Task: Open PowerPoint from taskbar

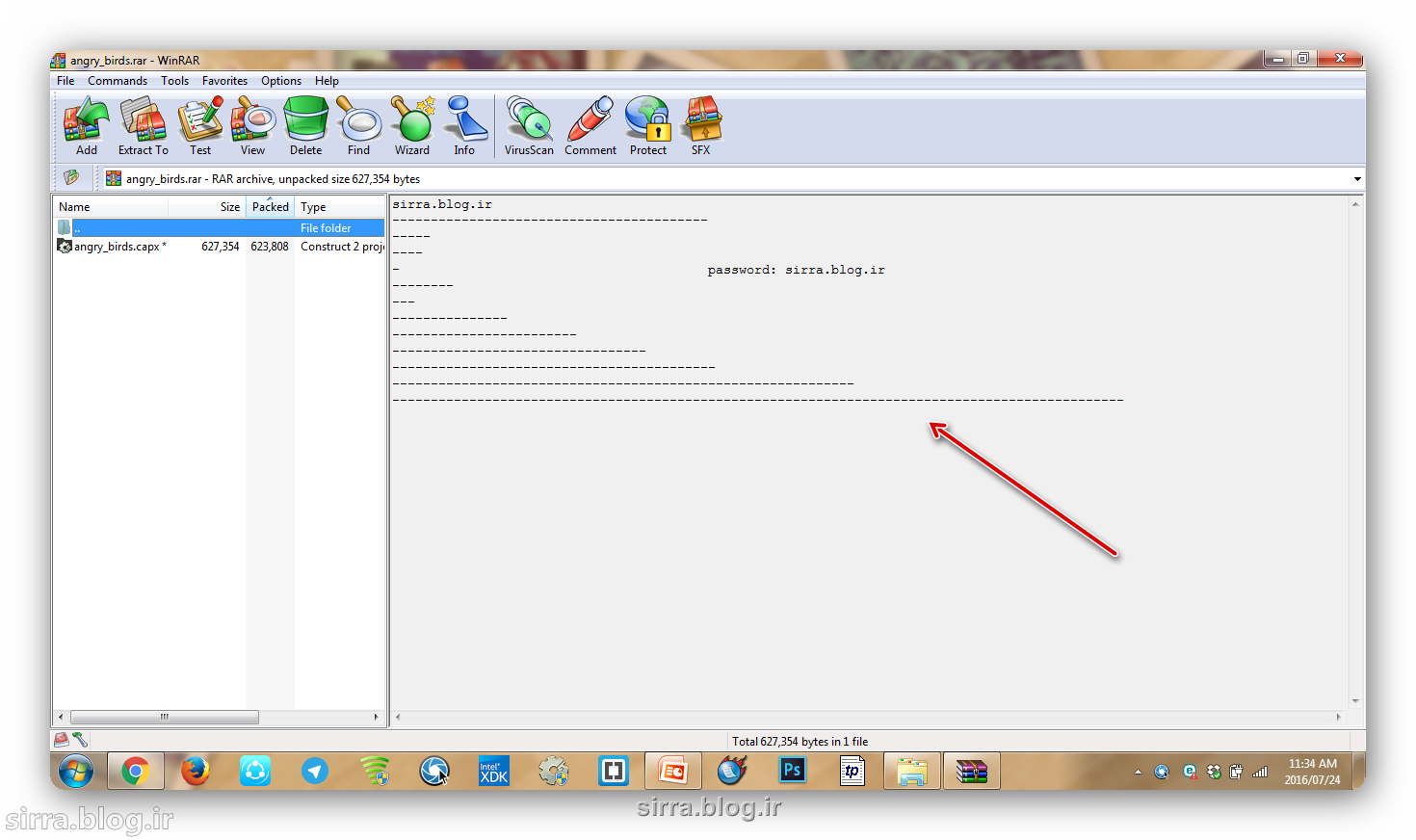Action: [673, 772]
